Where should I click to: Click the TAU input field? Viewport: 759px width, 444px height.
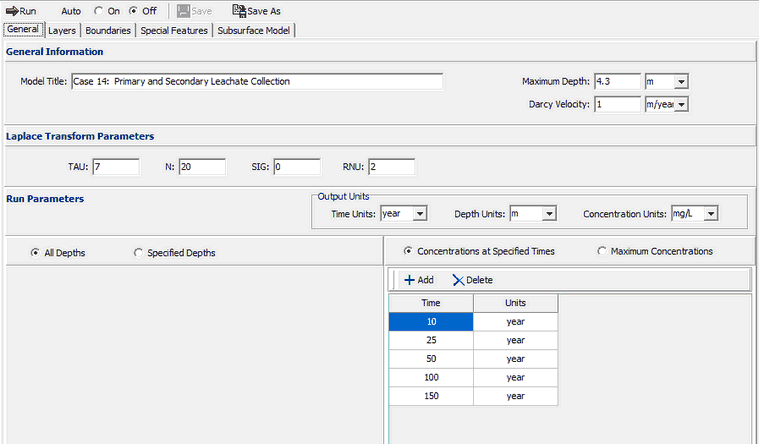[x=115, y=167]
